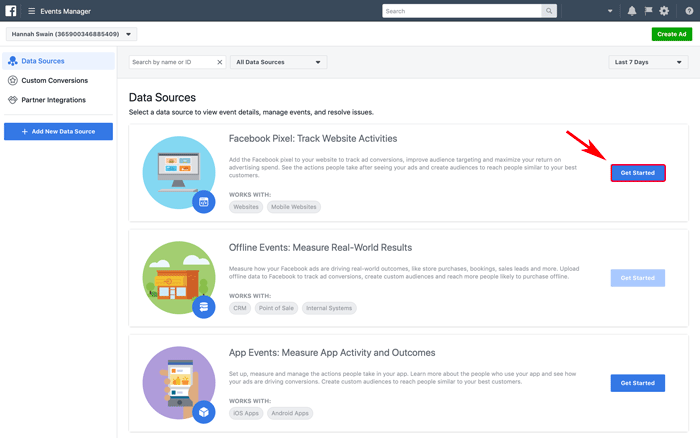Open the Hannah Swain account selector

[x=71, y=34]
